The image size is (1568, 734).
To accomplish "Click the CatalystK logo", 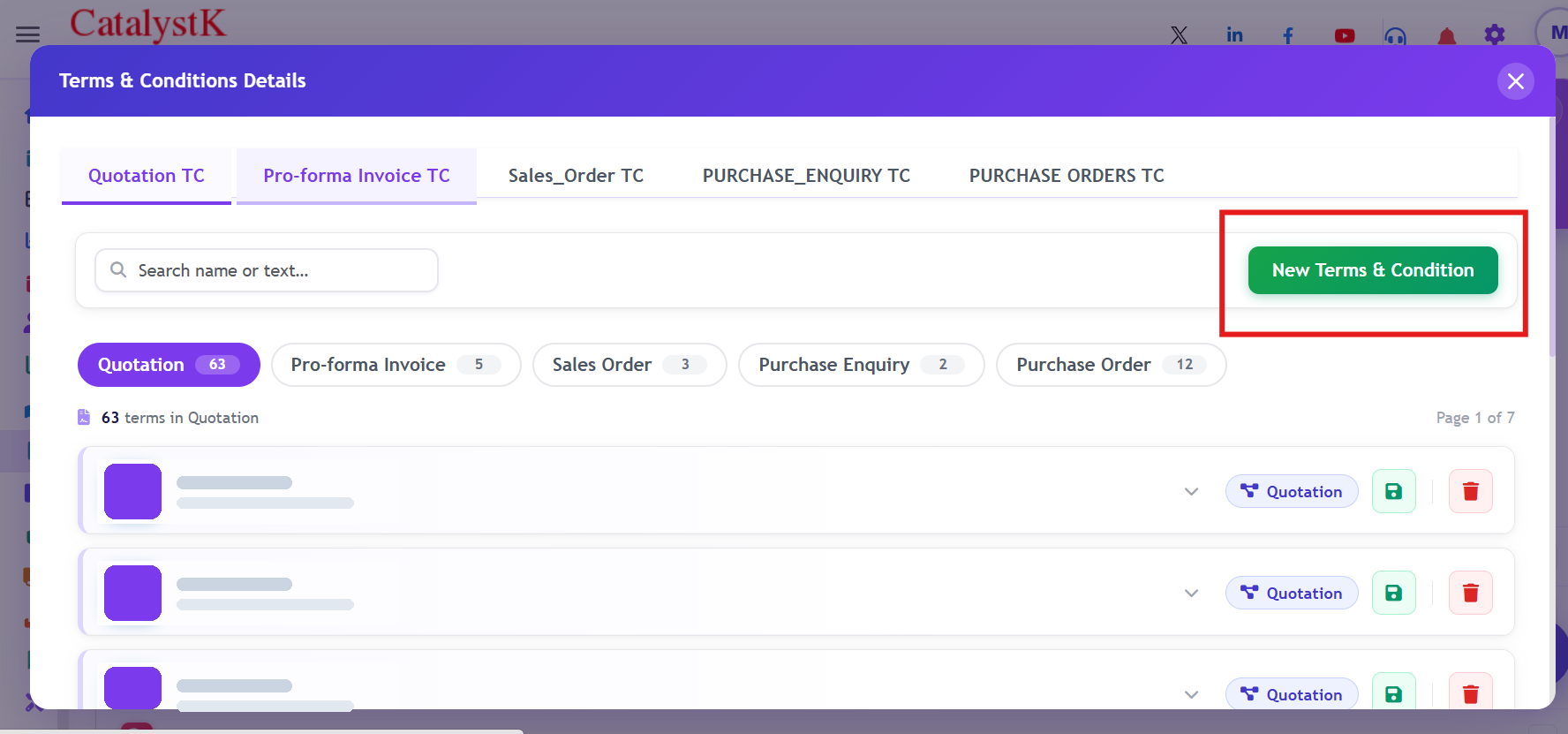I will click(147, 24).
